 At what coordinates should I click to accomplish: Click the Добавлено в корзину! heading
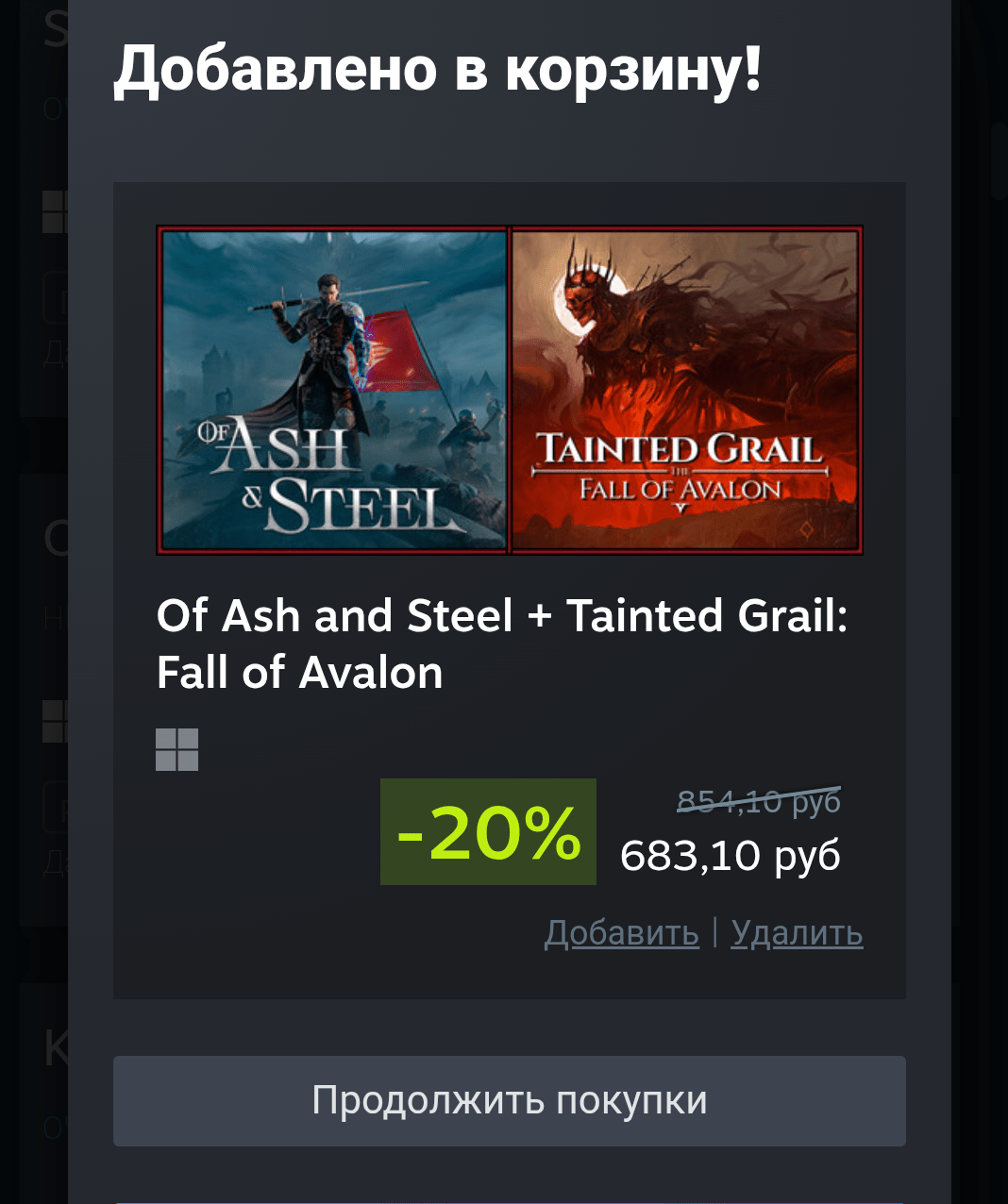[437, 70]
